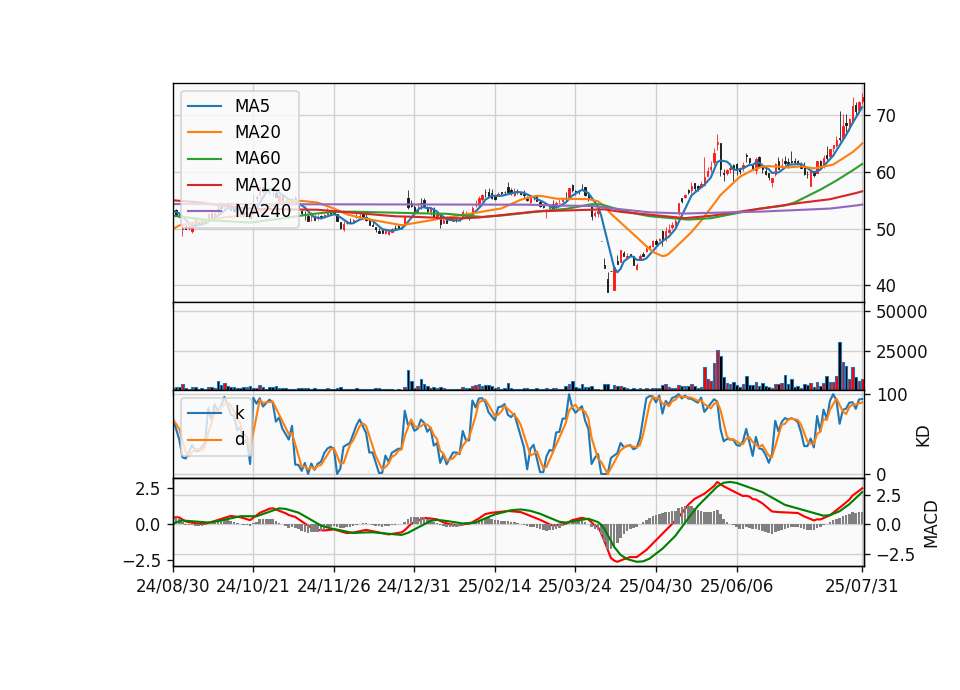Click the 24/11/26 date tick label
This screenshot has width=960, height=690.
[334, 586]
